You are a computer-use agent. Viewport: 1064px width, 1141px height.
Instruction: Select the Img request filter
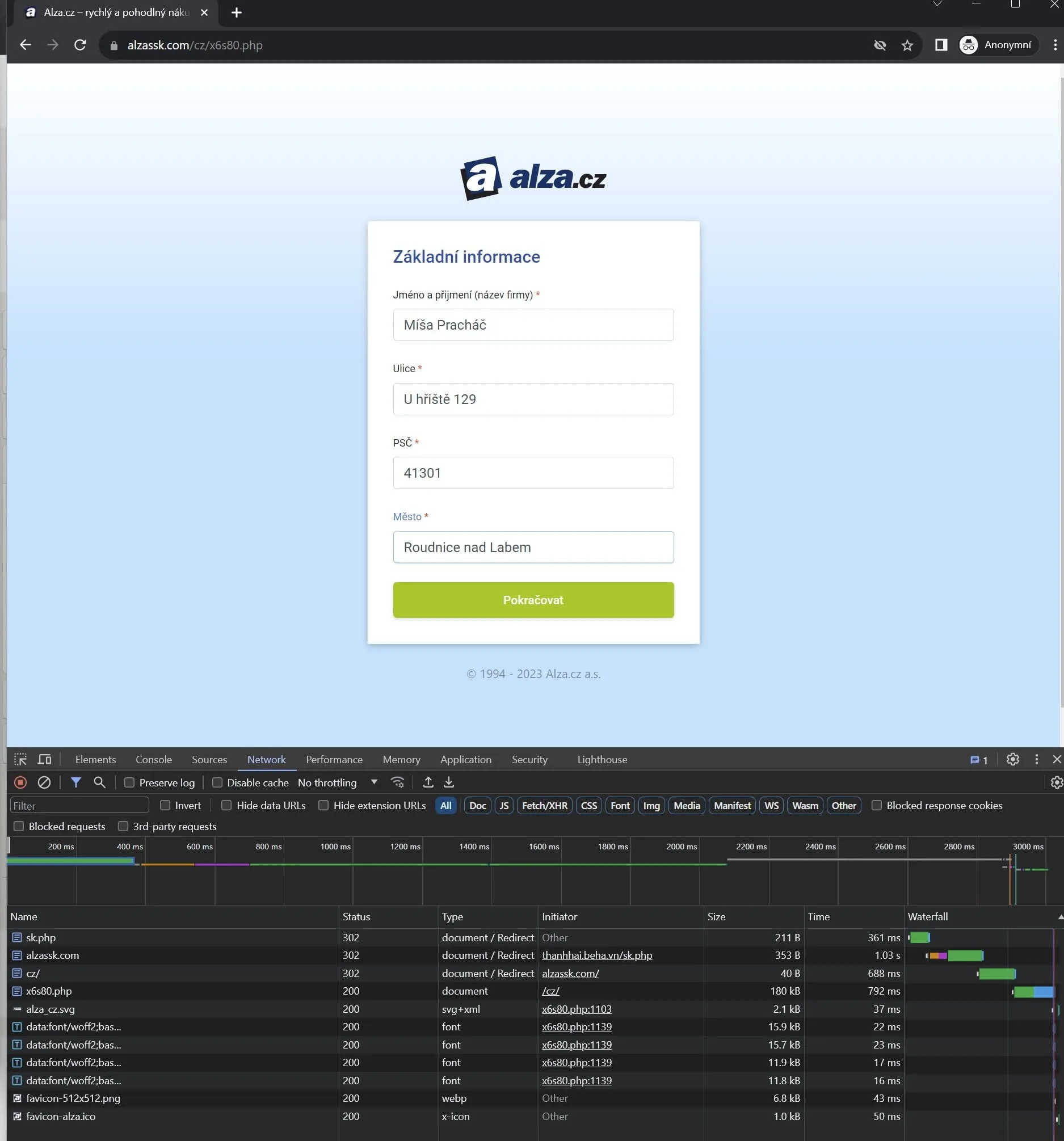[651, 805]
